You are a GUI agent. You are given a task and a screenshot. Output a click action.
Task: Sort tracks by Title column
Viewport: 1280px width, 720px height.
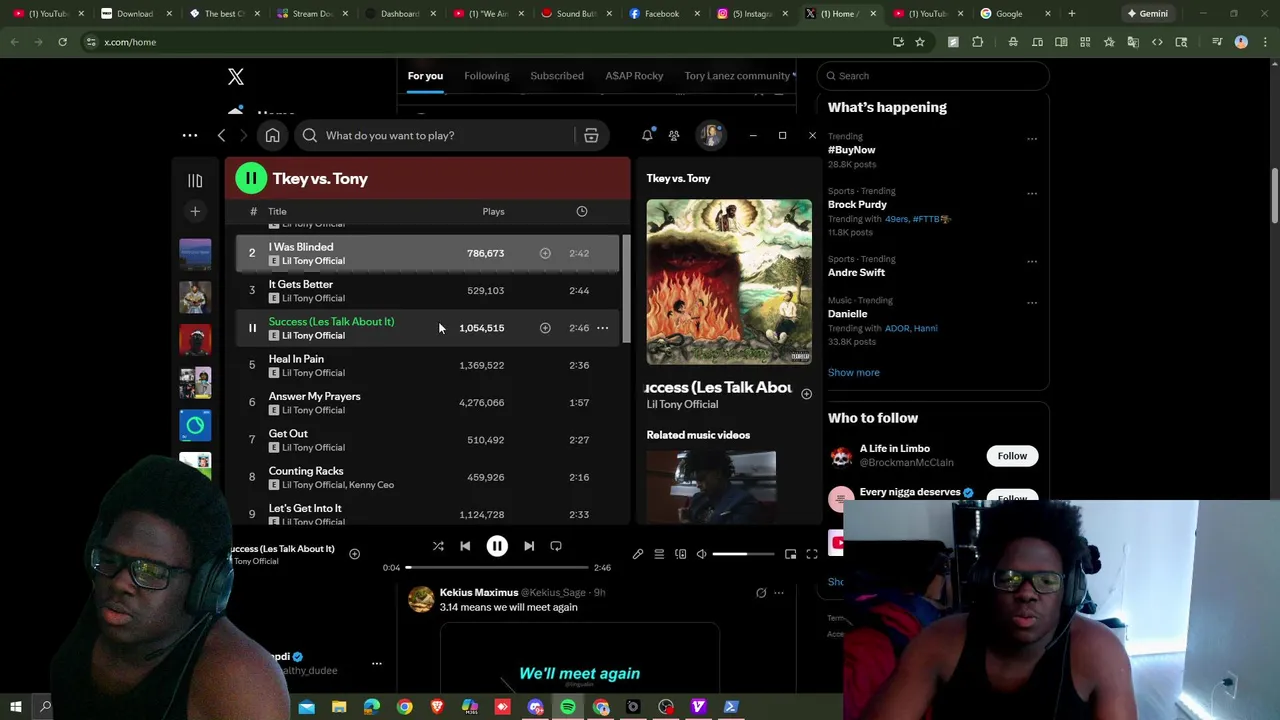coord(277,211)
